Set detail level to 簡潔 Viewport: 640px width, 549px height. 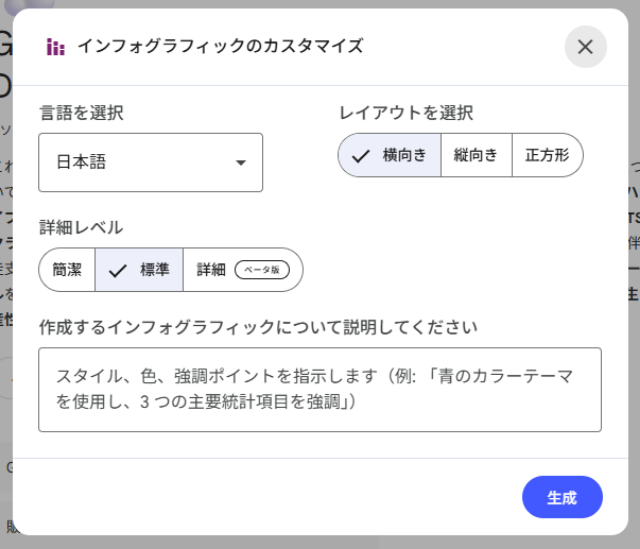67,270
